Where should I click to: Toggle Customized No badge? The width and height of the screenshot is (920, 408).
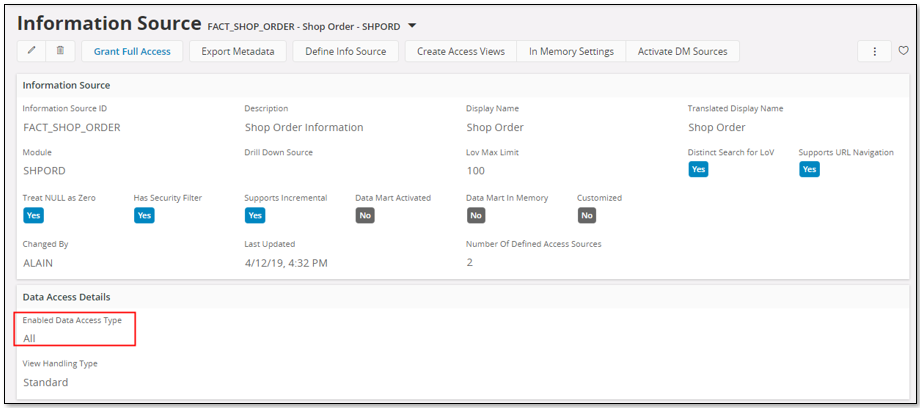tap(587, 215)
